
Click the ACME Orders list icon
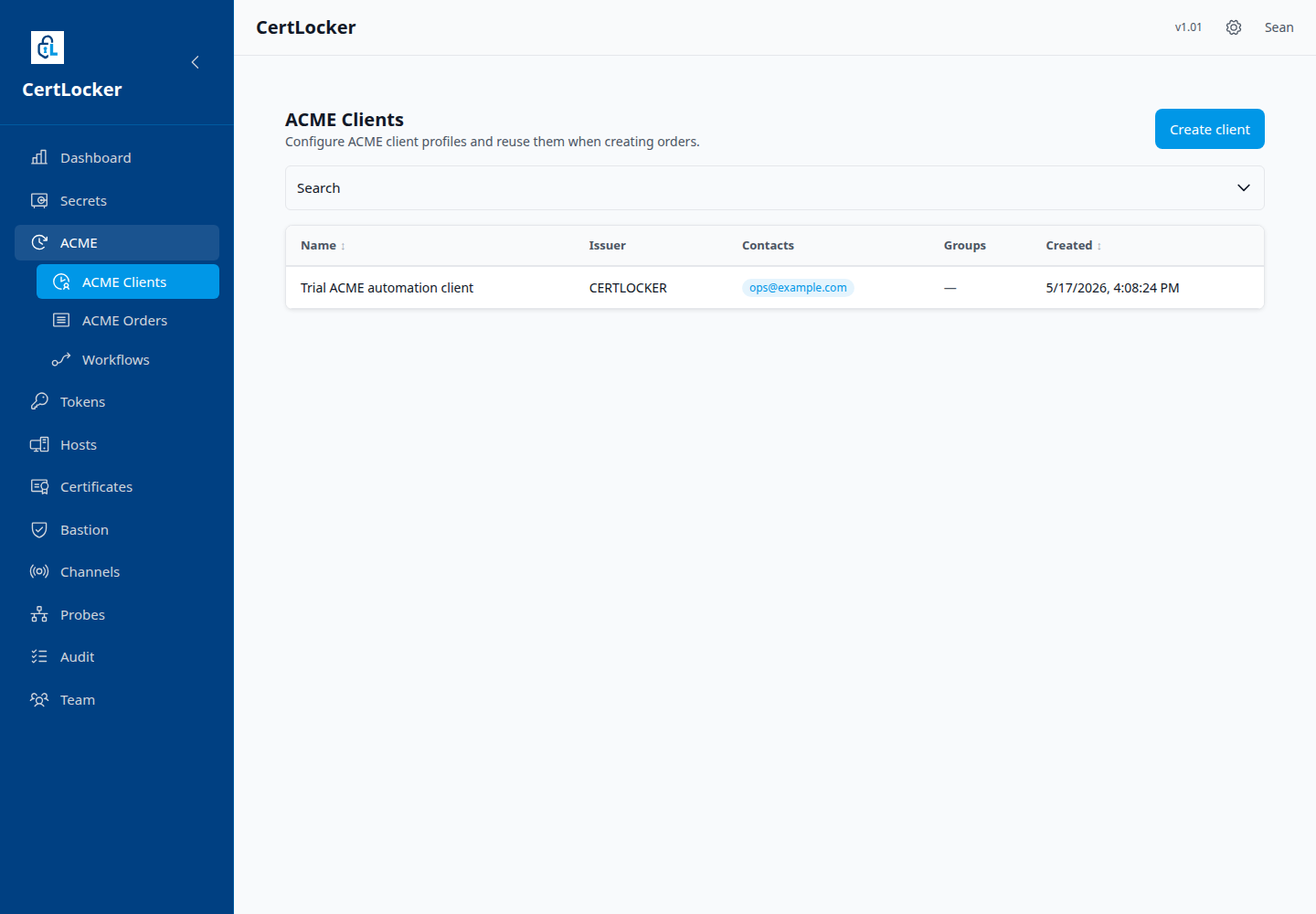61,320
